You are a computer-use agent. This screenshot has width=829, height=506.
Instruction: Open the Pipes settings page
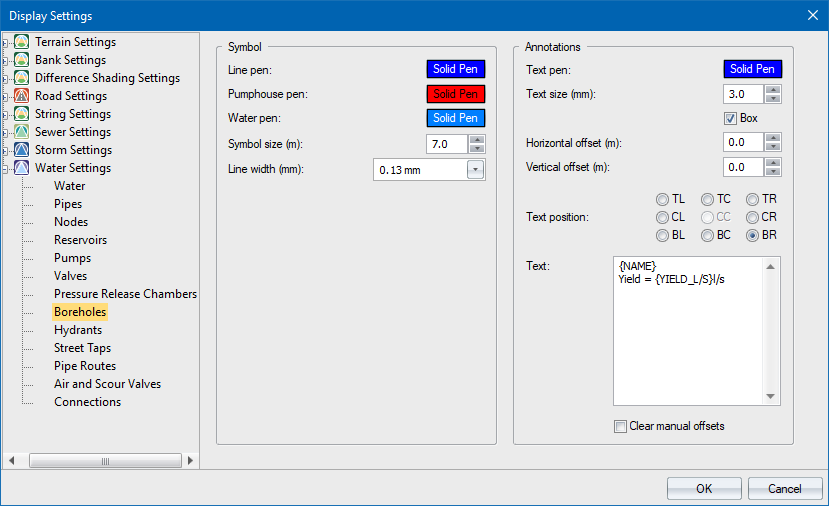pyautogui.click(x=68, y=204)
